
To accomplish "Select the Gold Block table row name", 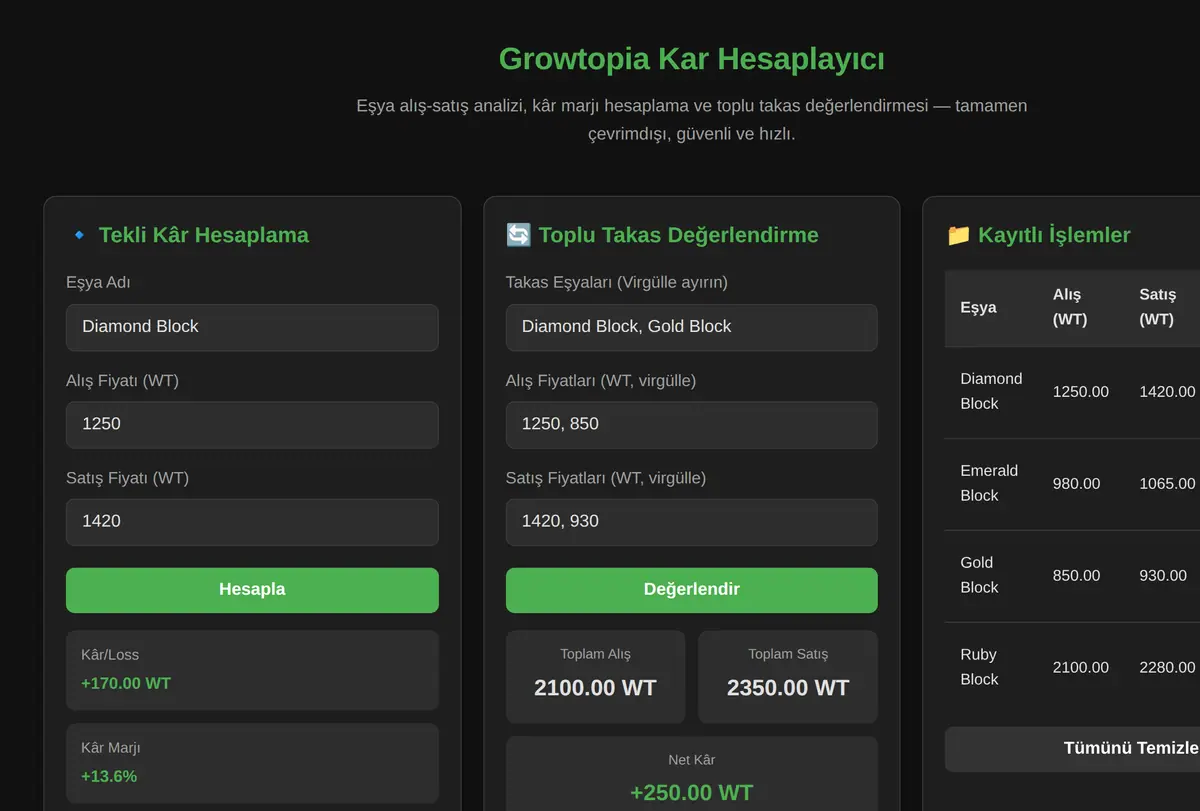I will tap(979, 575).
